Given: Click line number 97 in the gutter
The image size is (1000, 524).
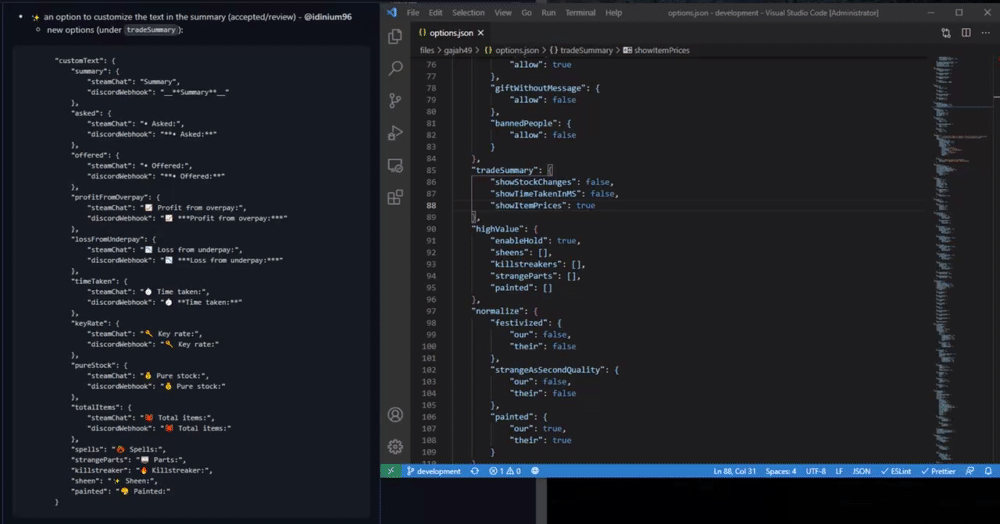Looking at the screenshot, I should pos(431,311).
